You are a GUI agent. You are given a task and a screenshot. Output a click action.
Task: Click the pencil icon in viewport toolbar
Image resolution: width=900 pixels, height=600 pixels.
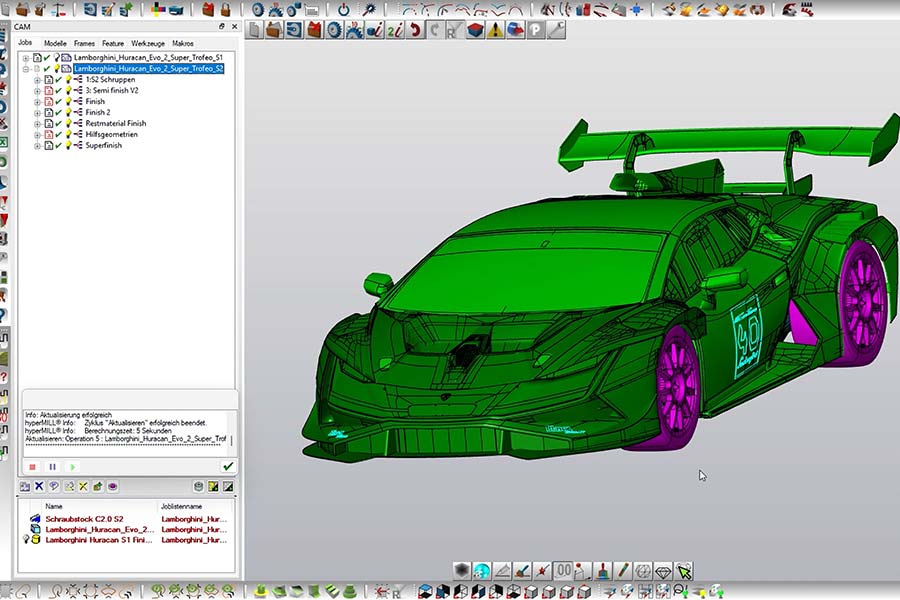623,571
